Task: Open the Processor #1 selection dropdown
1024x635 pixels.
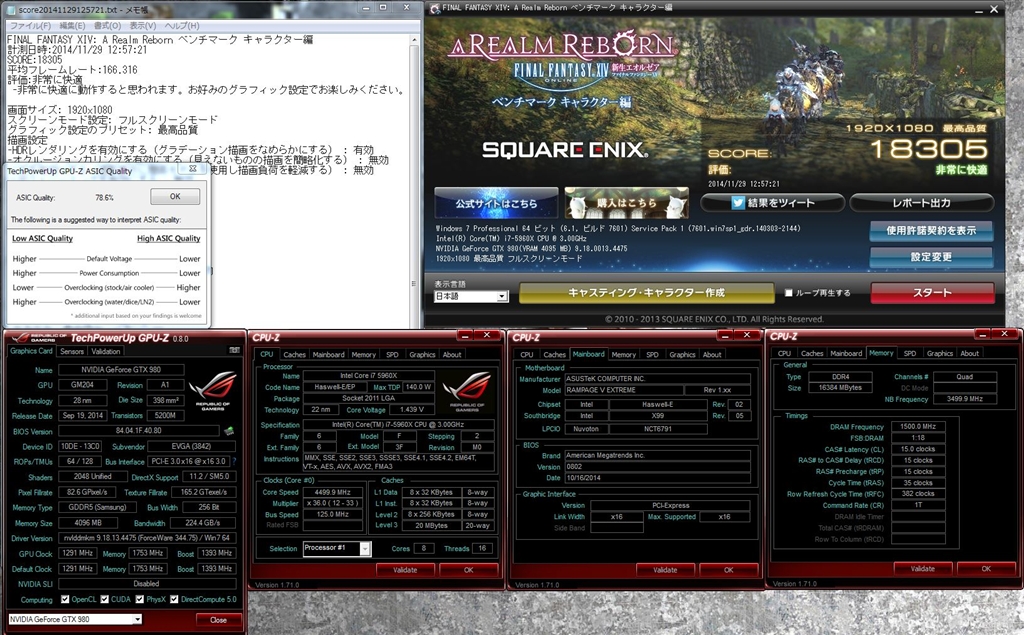Action: point(337,548)
